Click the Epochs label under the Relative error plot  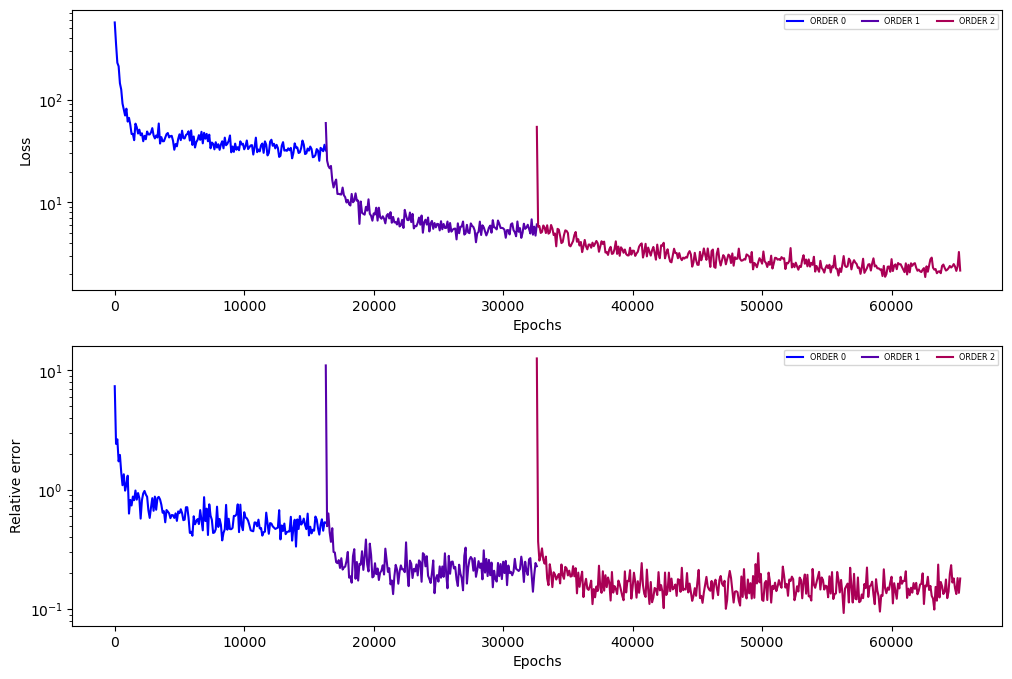pyautogui.click(x=537, y=661)
